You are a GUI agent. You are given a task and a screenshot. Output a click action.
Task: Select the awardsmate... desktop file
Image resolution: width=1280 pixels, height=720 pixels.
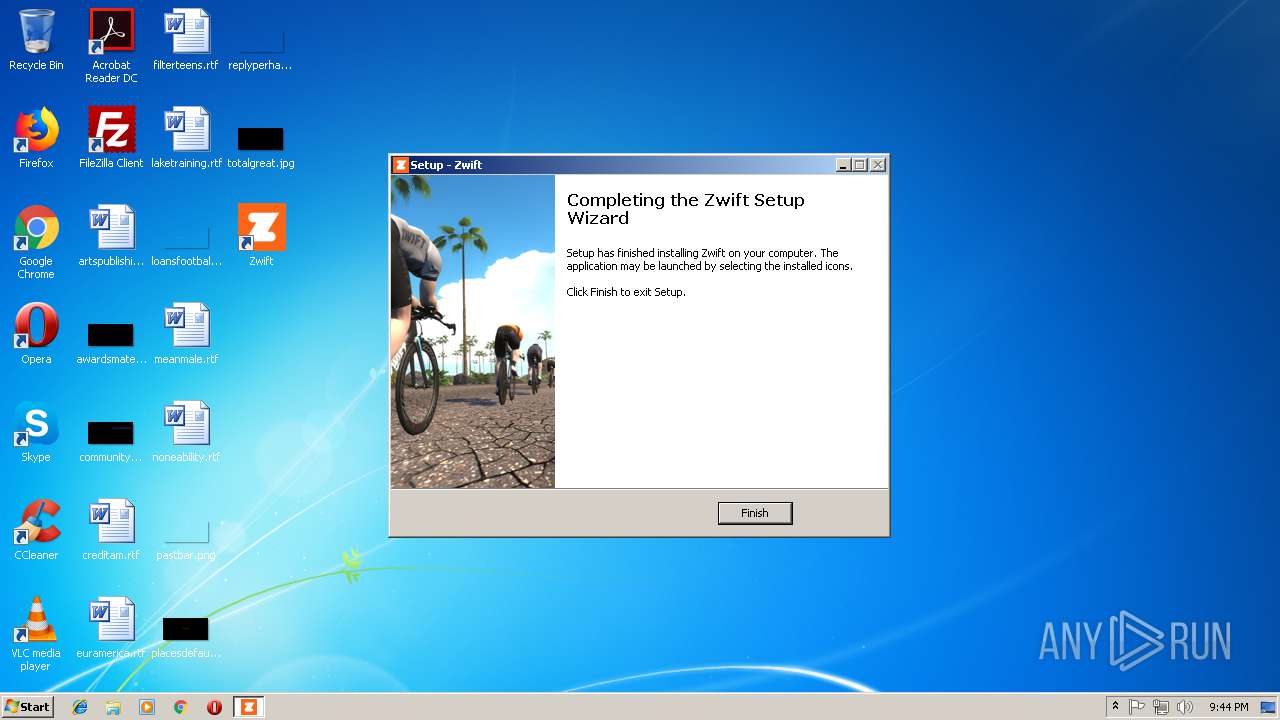[111, 334]
